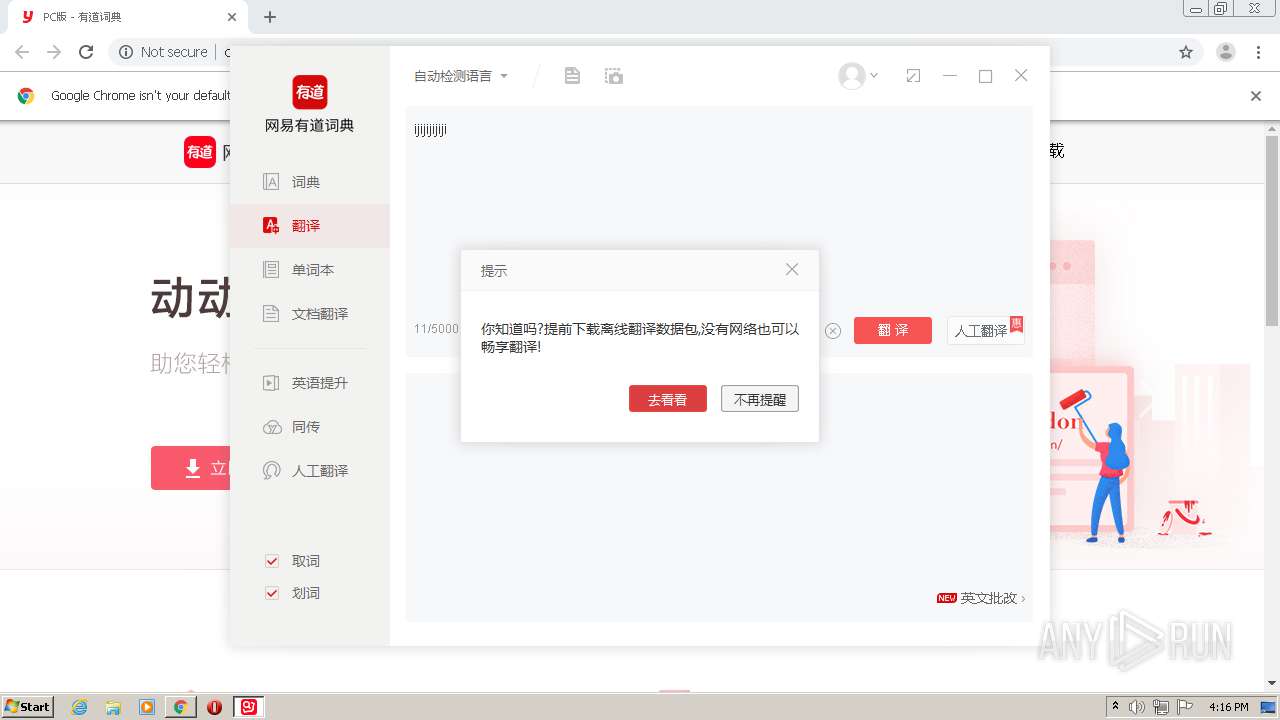Open Internet Explorer from the taskbar

(80, 707)
